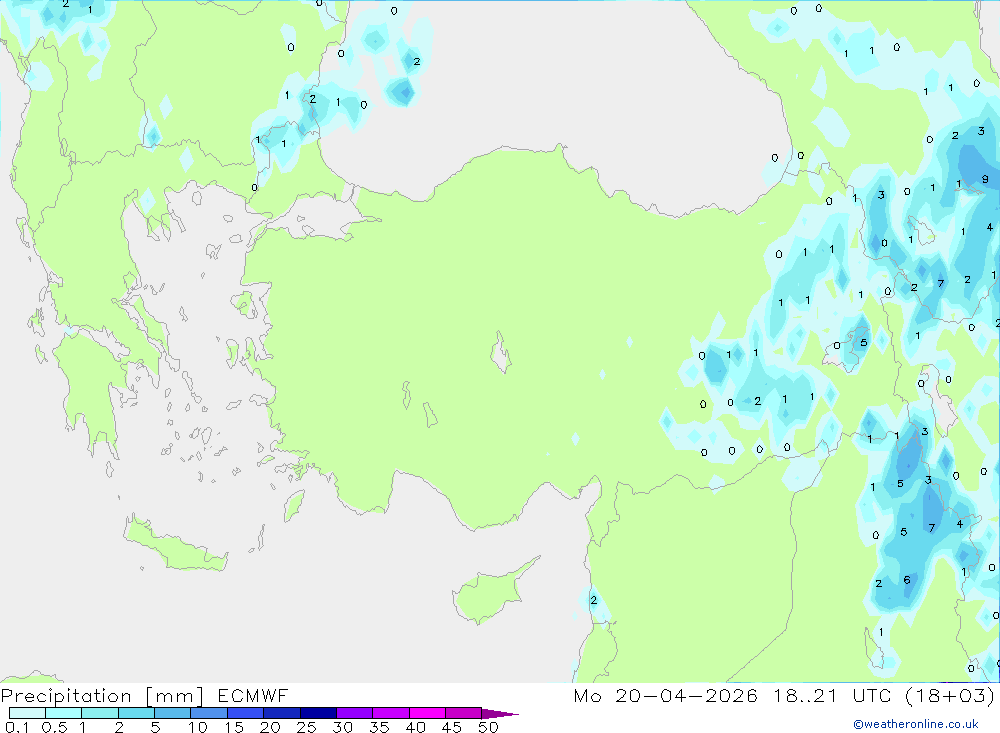The height and width of the screenshot is (733, 1000).
Task: Click the legend label 0.1
Action: (17, 727)
